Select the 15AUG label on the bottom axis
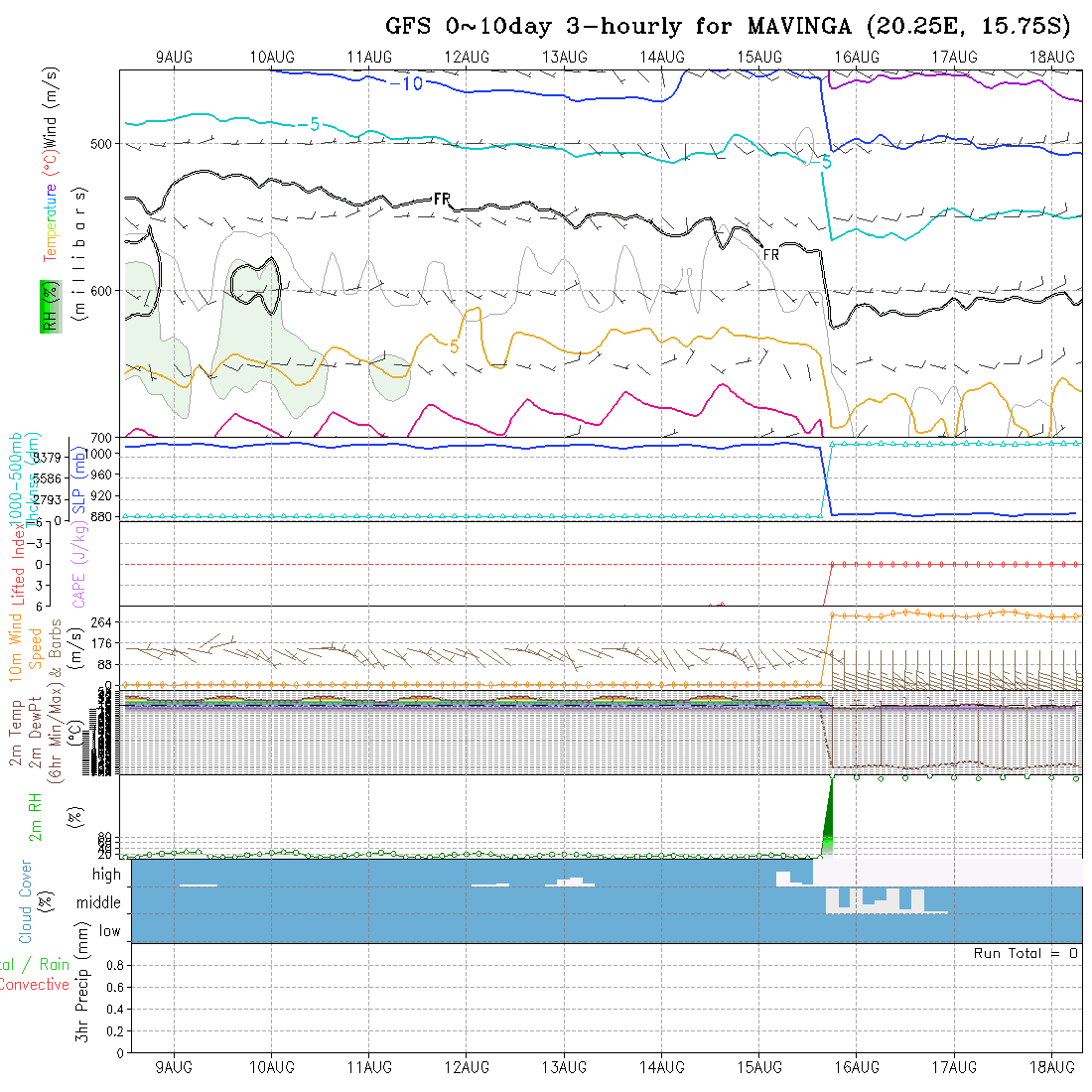This screenshot has width=1092, height=1092. [x=759, y=1067]
